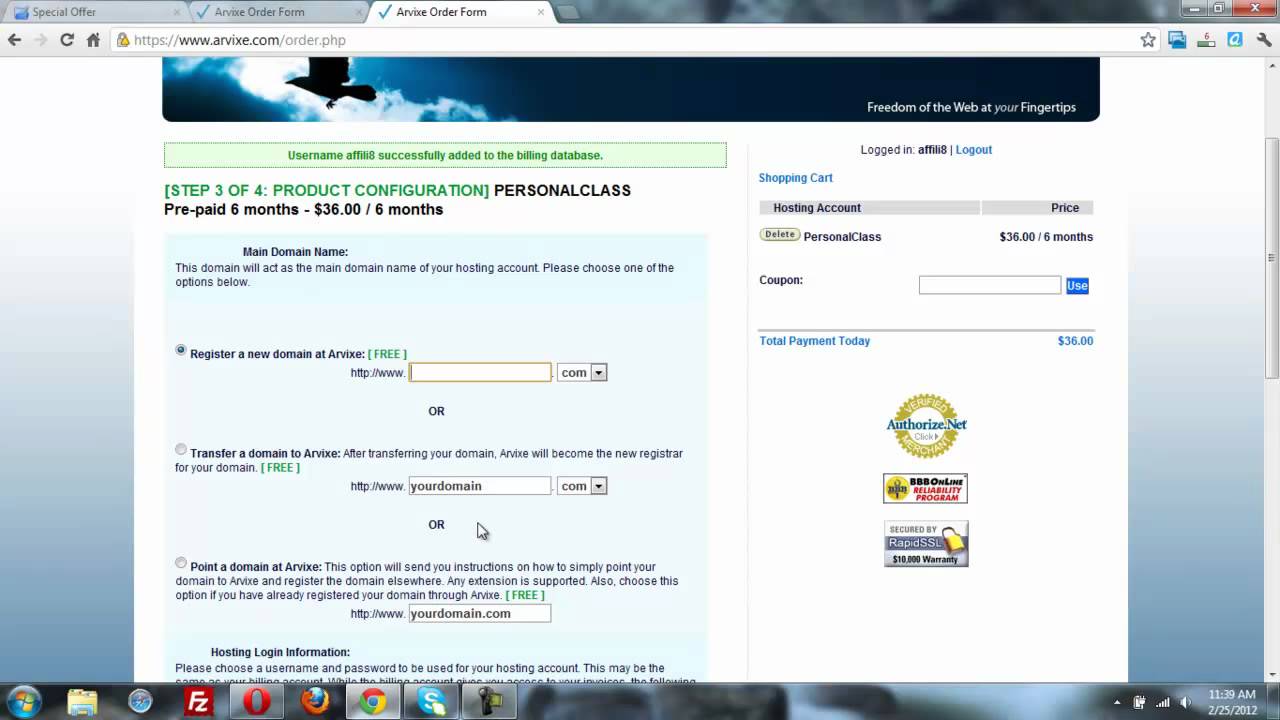Switch to Google Chrome in the taskbar

tap(373, 702)
